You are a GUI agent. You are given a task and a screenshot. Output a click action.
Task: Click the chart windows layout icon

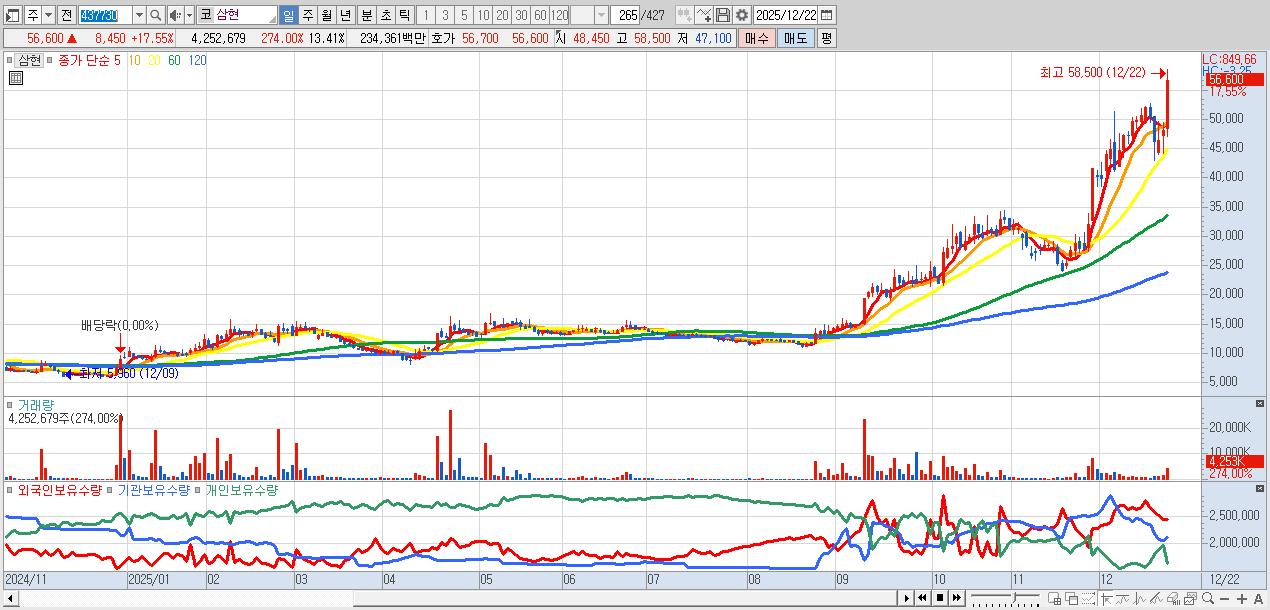pos(1190,599)
